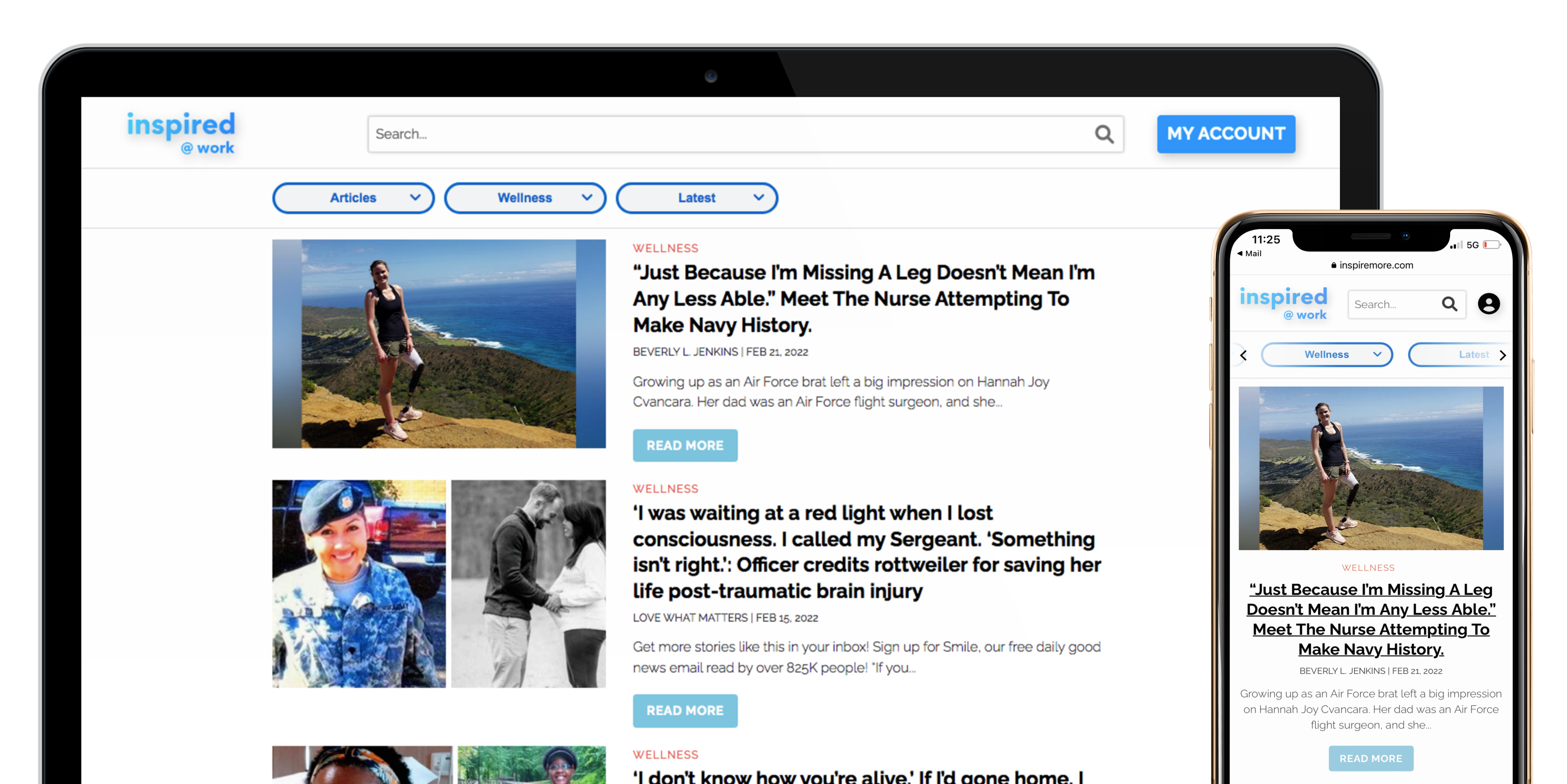Expand the Wellness dropdown on phone
Screen dimensions: 1567x784
pyautogui.click(x=1327, y=355)
